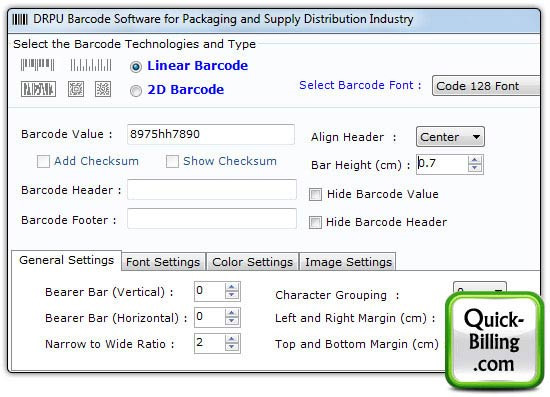This screenshot has width=550, height=397.
Task: Switch to the Color Settings tab
Action: pos(253,262)
